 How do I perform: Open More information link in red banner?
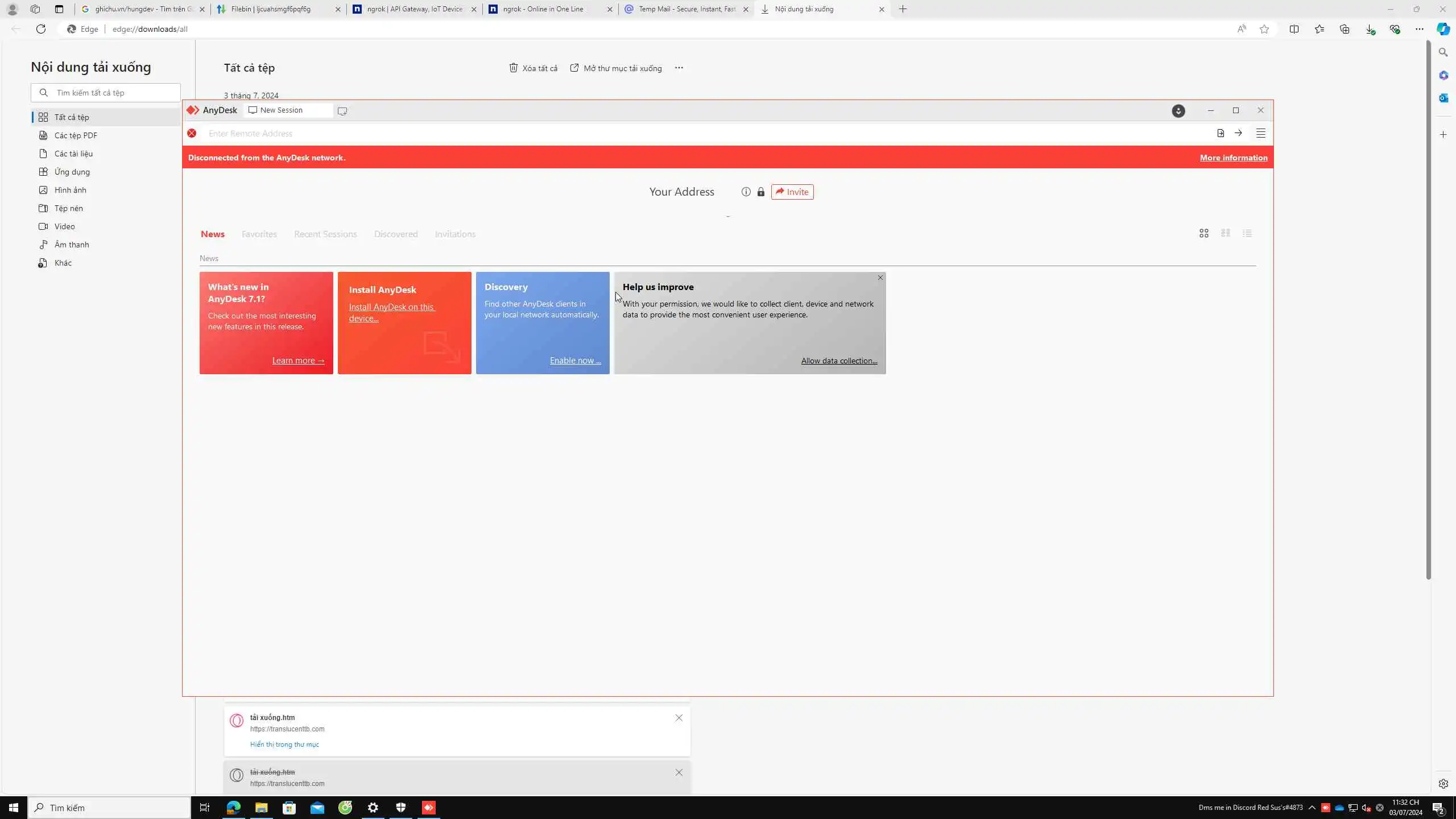point(1233,158)
